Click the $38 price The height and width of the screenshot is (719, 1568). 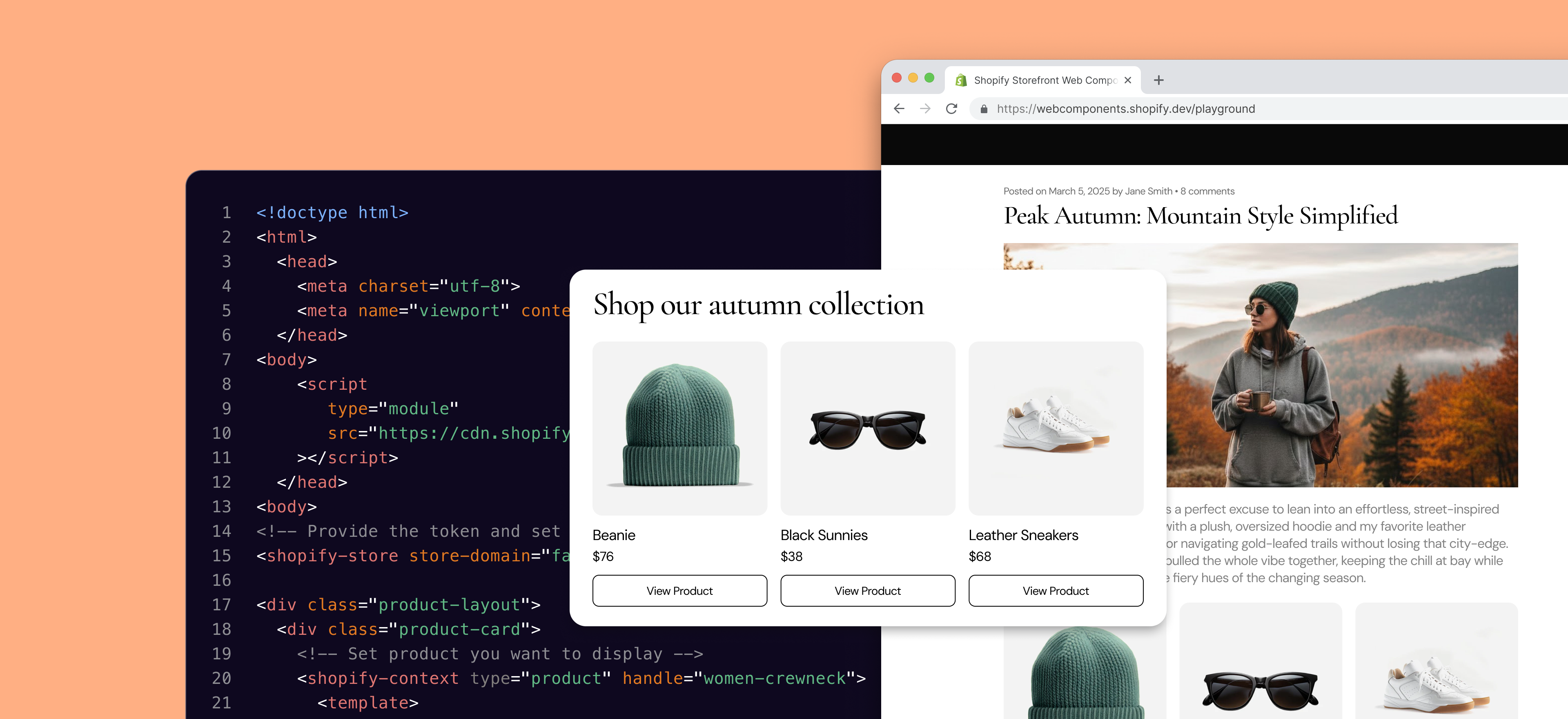point(791,556)
